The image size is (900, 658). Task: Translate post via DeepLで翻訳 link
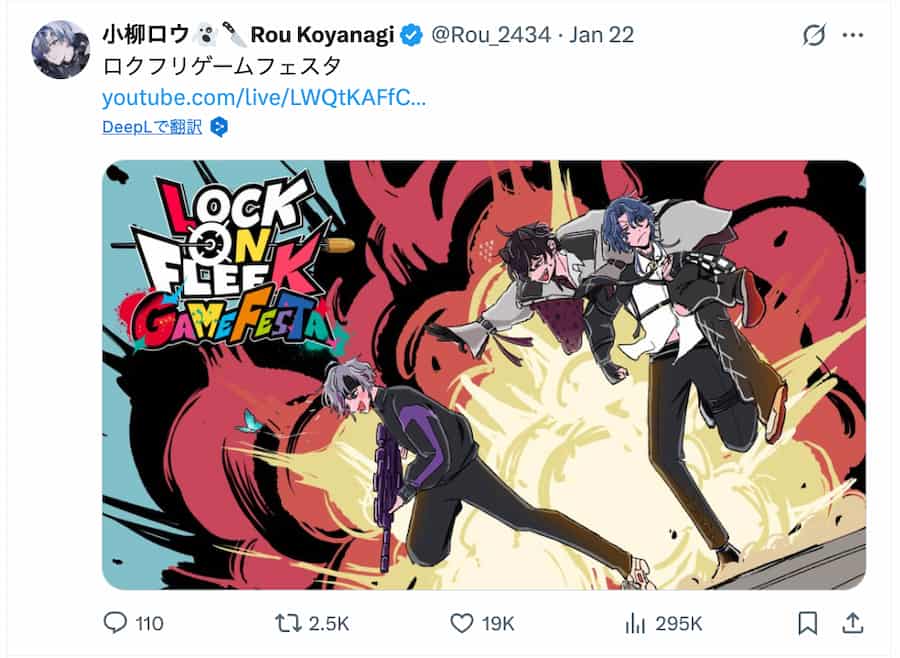pos(152,127)
